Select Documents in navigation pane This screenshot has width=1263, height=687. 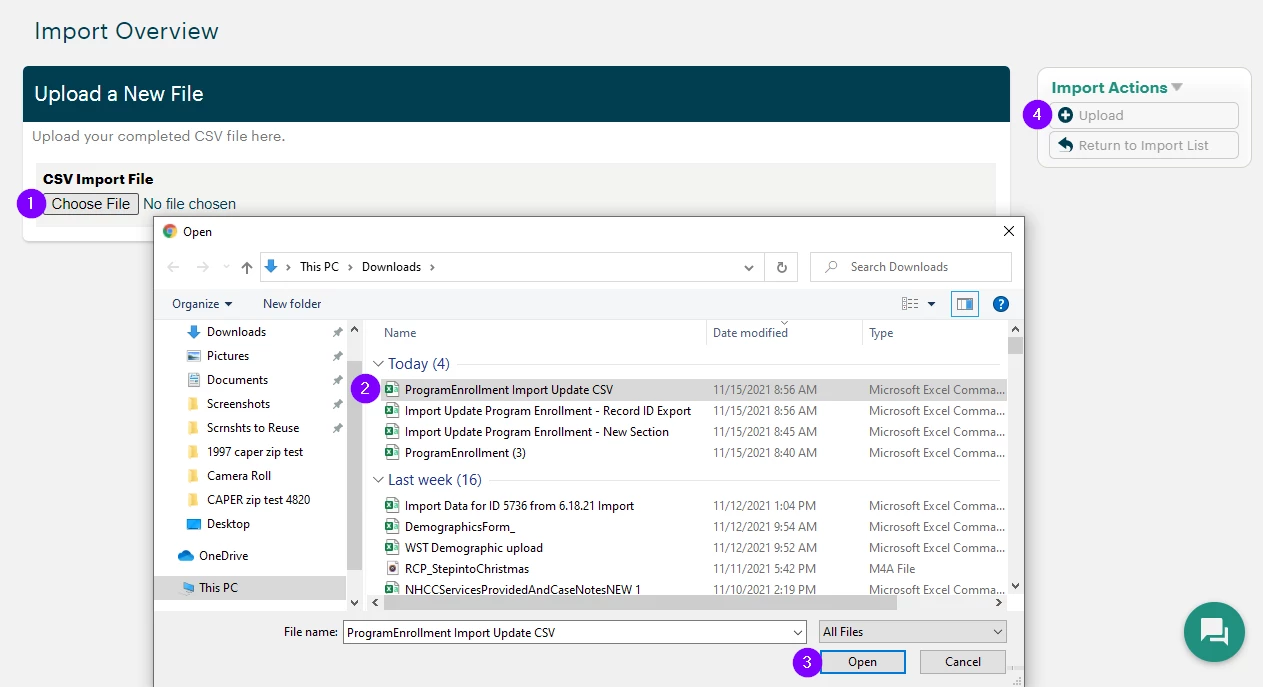coord(237,380)
